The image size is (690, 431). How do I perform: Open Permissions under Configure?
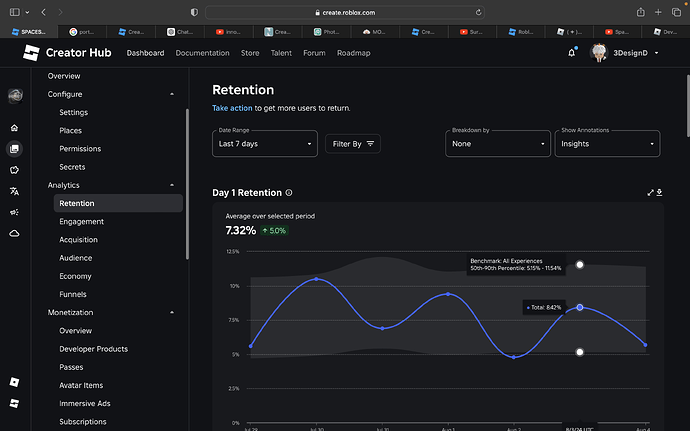point(80,149)
